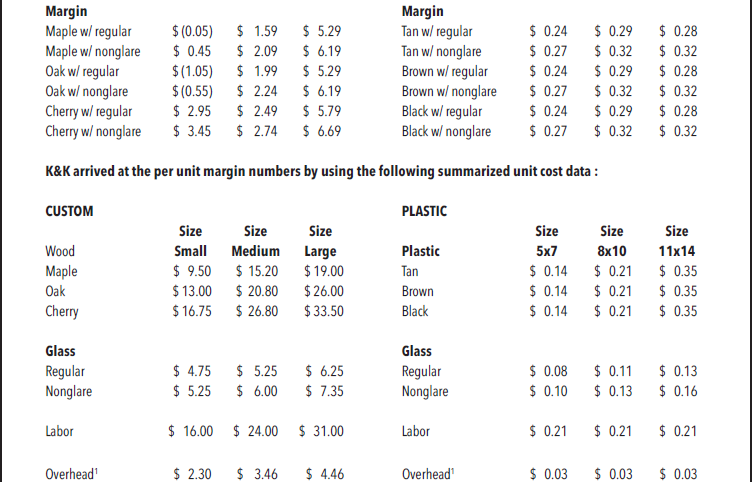Click the custom Nonglare large glass cost $7.35

[x=321, y=391]
